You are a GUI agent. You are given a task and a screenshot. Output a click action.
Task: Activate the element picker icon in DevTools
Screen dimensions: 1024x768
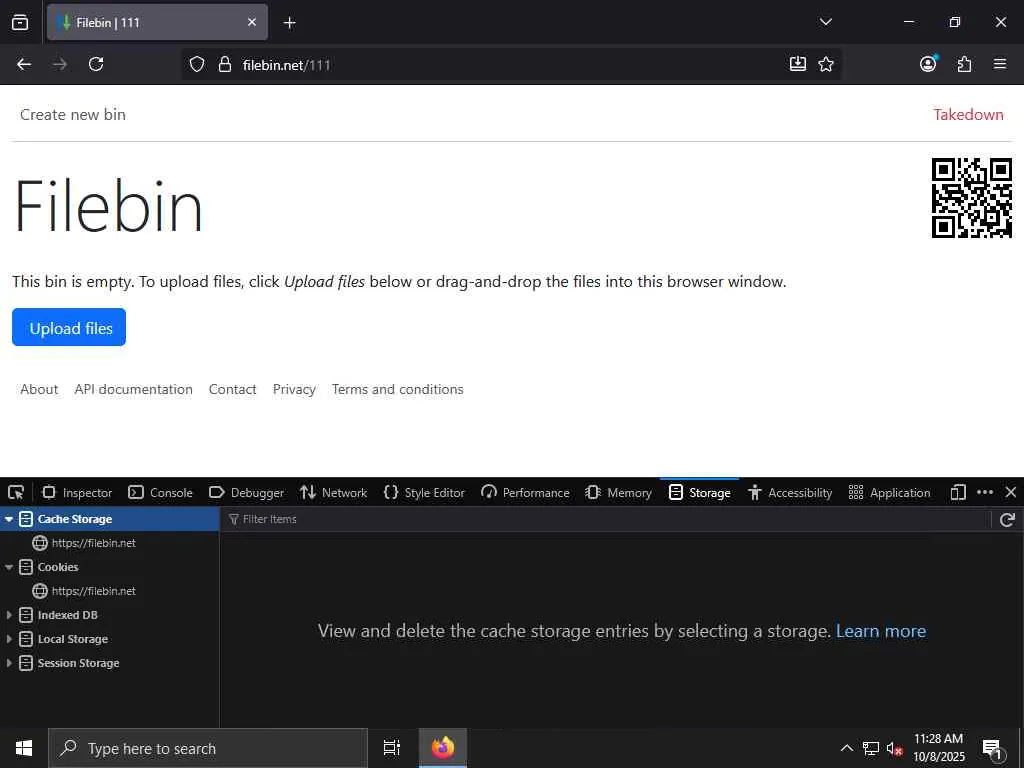[16, 492]
